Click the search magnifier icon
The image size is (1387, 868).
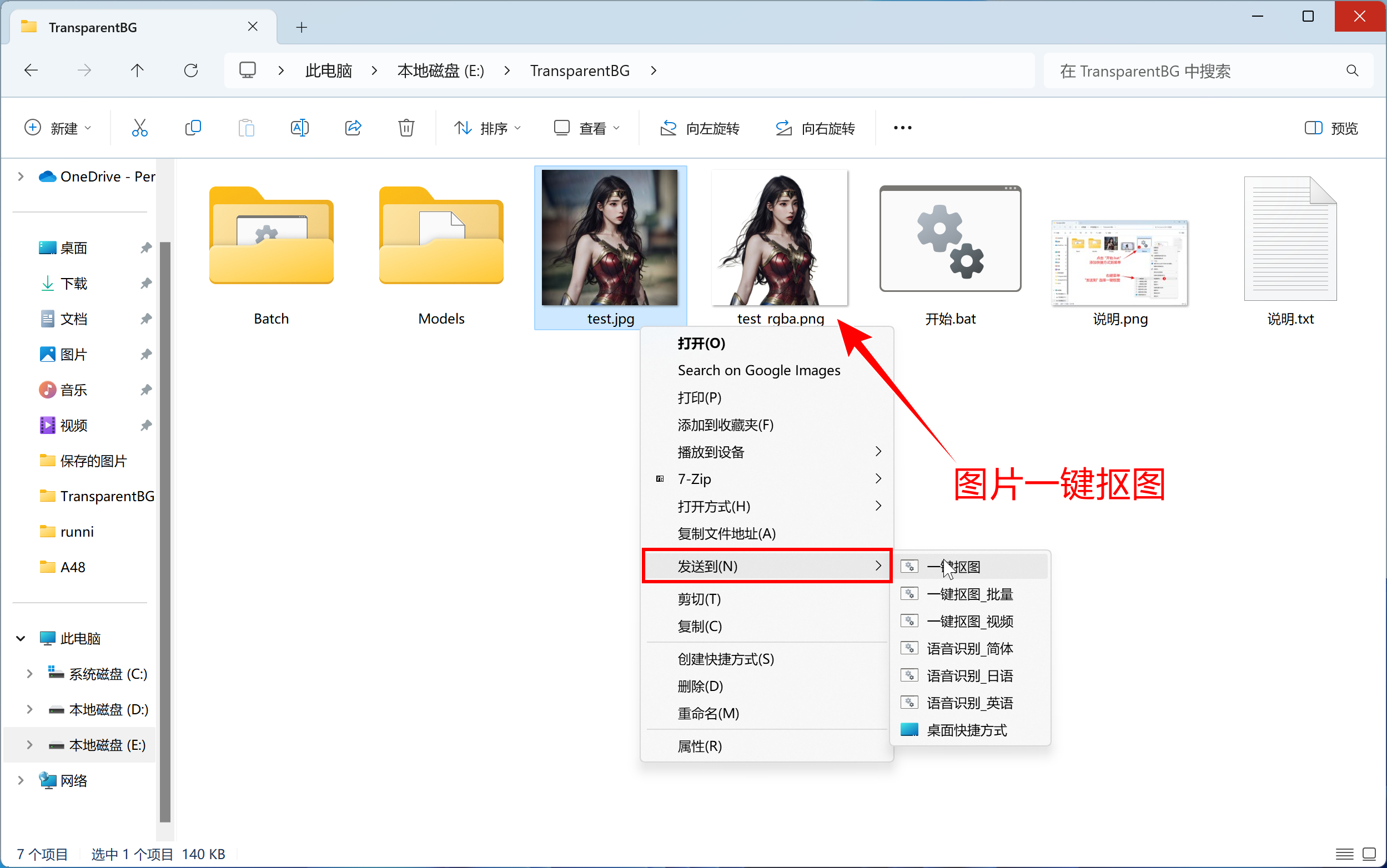tap(1353, 70)
